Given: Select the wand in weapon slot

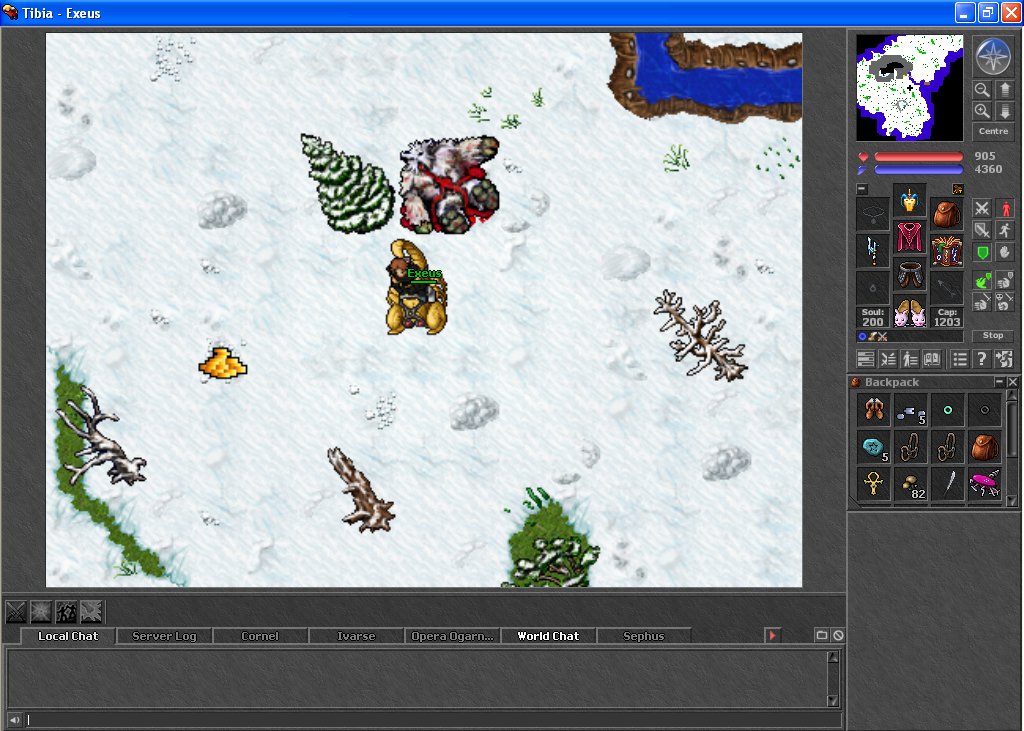Looking at the screenshot, I should tap(872, 251).
